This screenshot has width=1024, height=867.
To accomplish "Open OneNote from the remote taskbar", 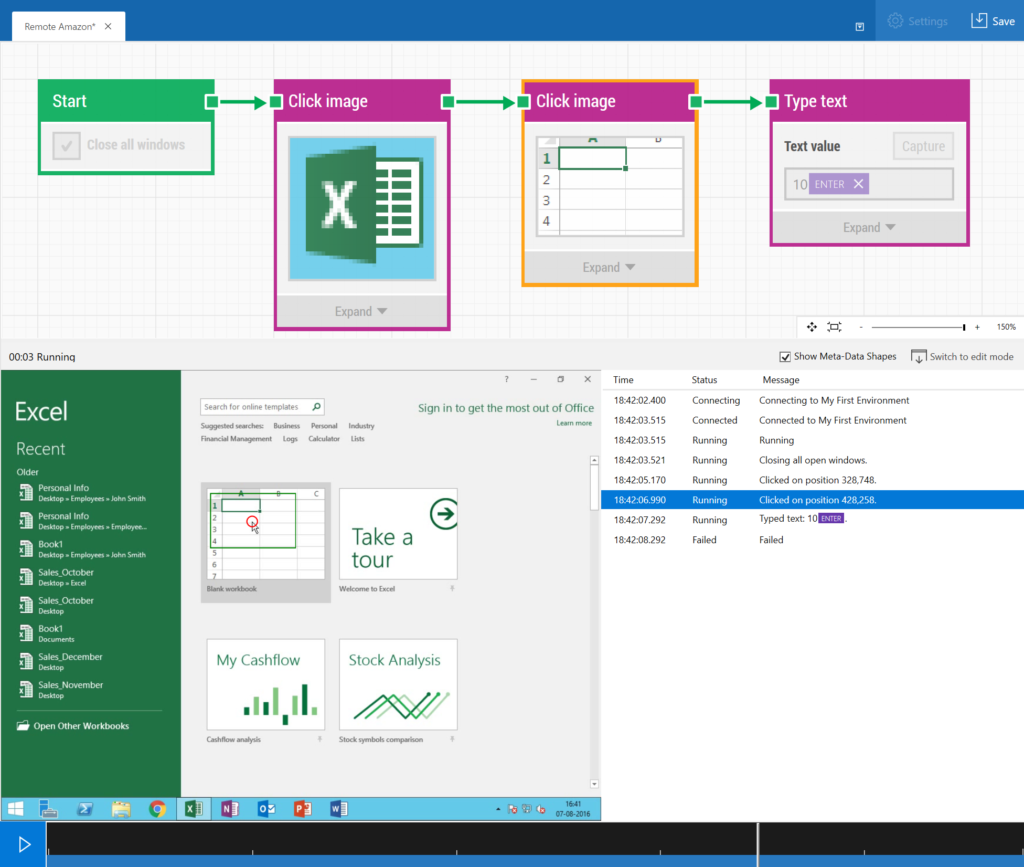I will [230, 809].
